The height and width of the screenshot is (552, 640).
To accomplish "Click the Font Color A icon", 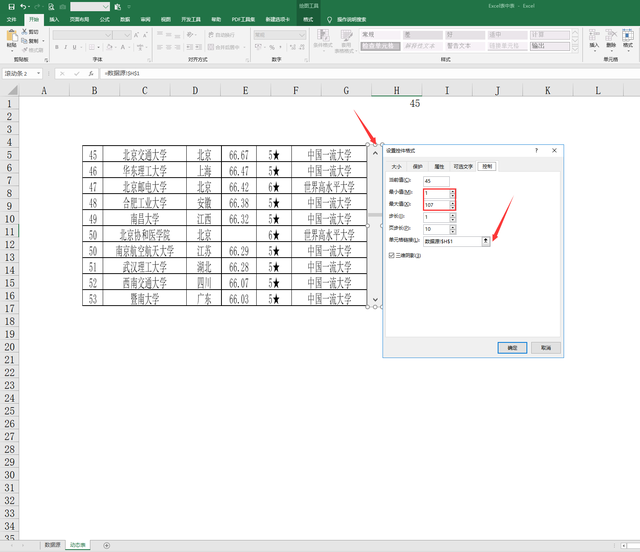I will (122, 47).
